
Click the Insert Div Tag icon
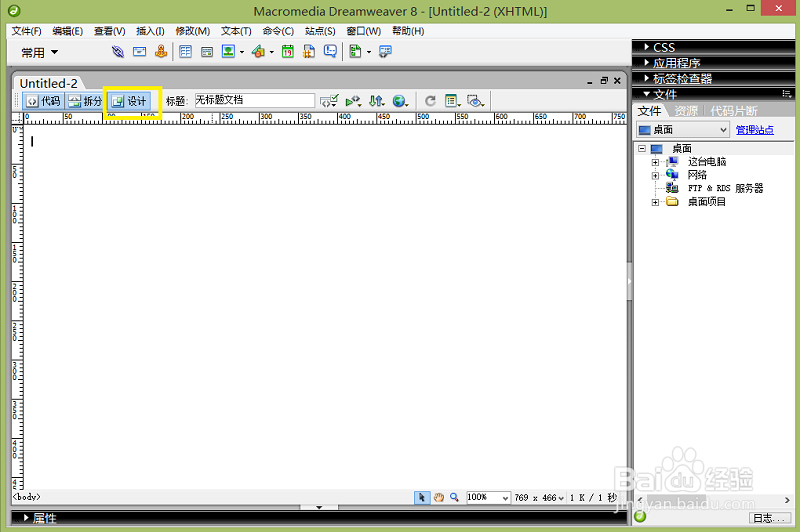point(207,52)
